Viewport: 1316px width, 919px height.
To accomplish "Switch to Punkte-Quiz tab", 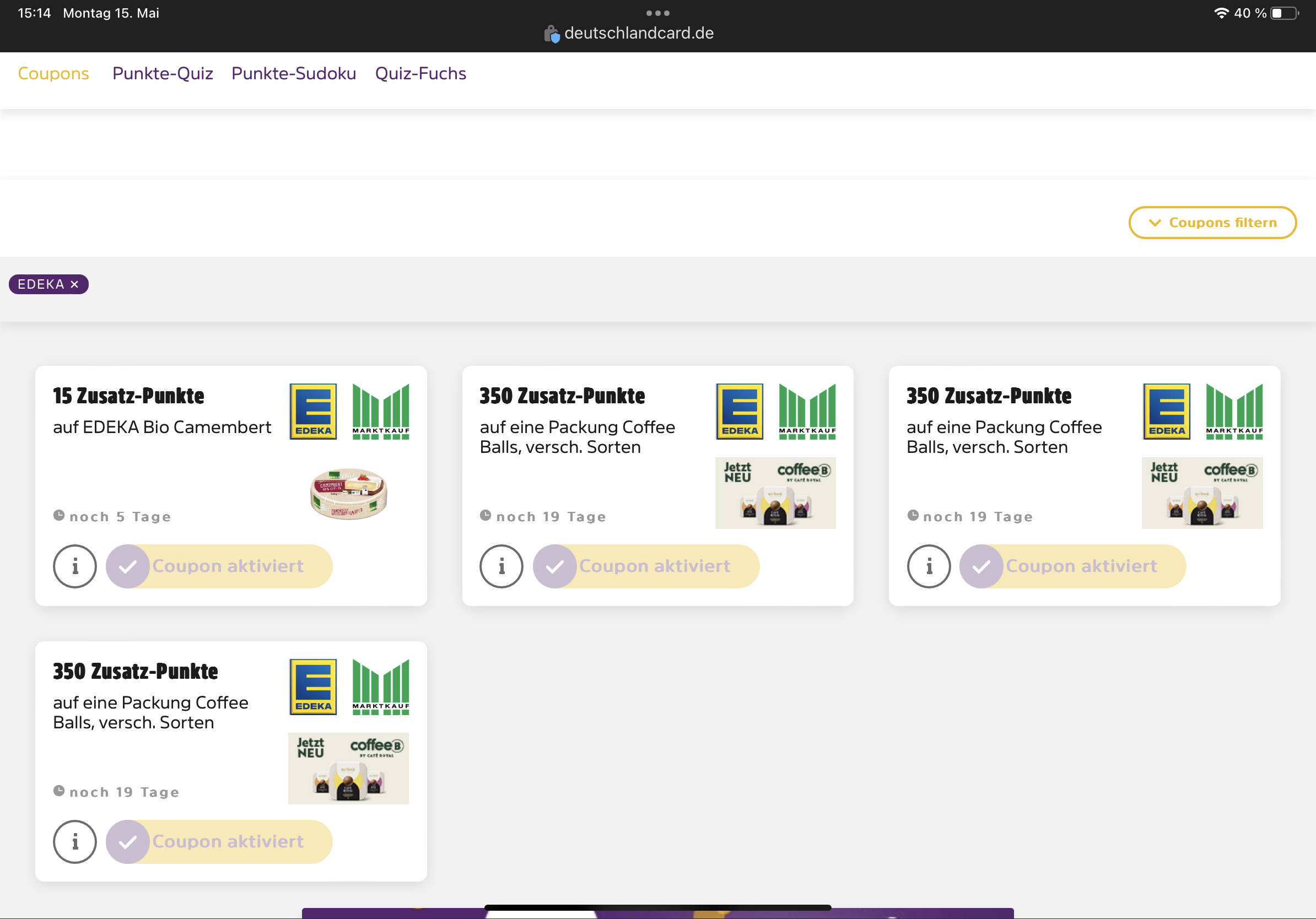I will point(163,73).
